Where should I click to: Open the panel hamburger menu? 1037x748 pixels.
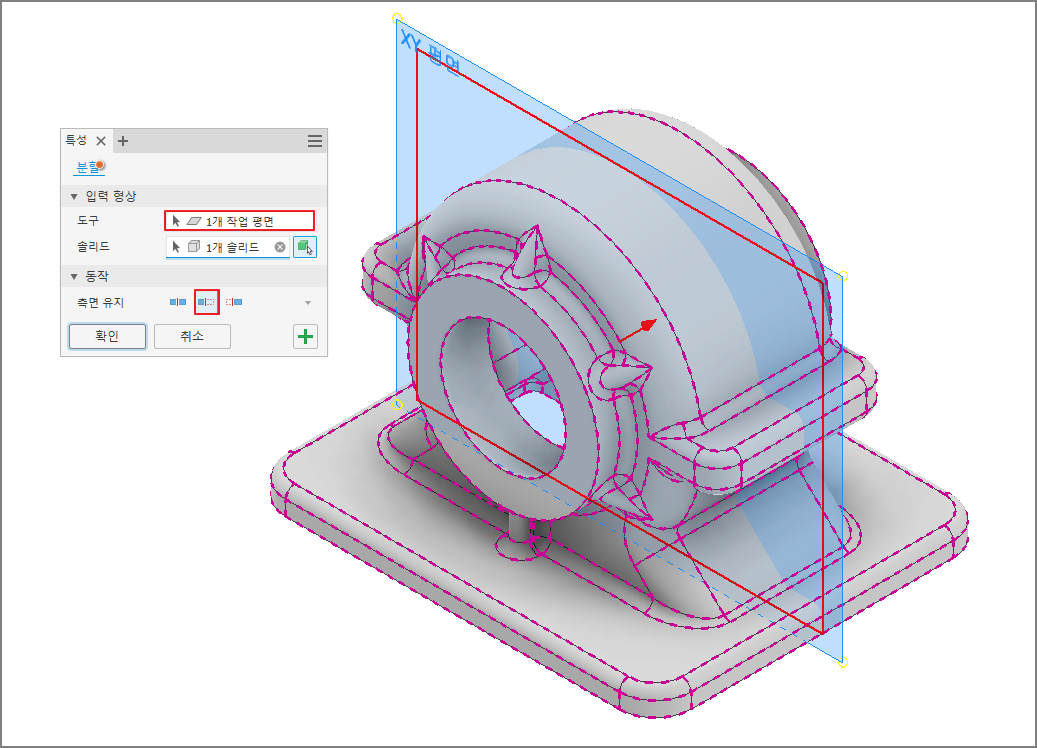(x=315, y=141)
